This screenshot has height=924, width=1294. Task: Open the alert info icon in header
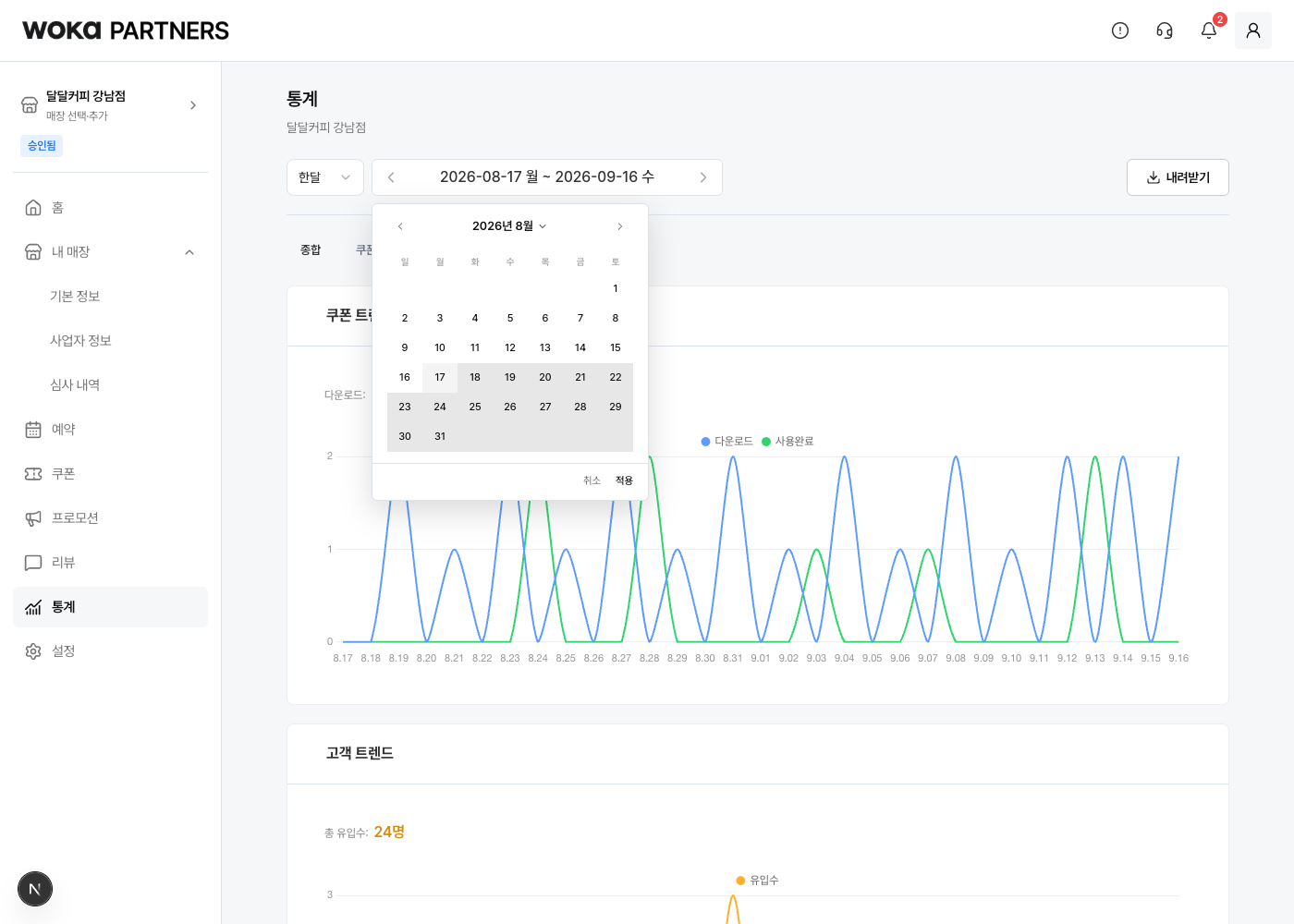pyautogui.click(x=1120, y=30)
